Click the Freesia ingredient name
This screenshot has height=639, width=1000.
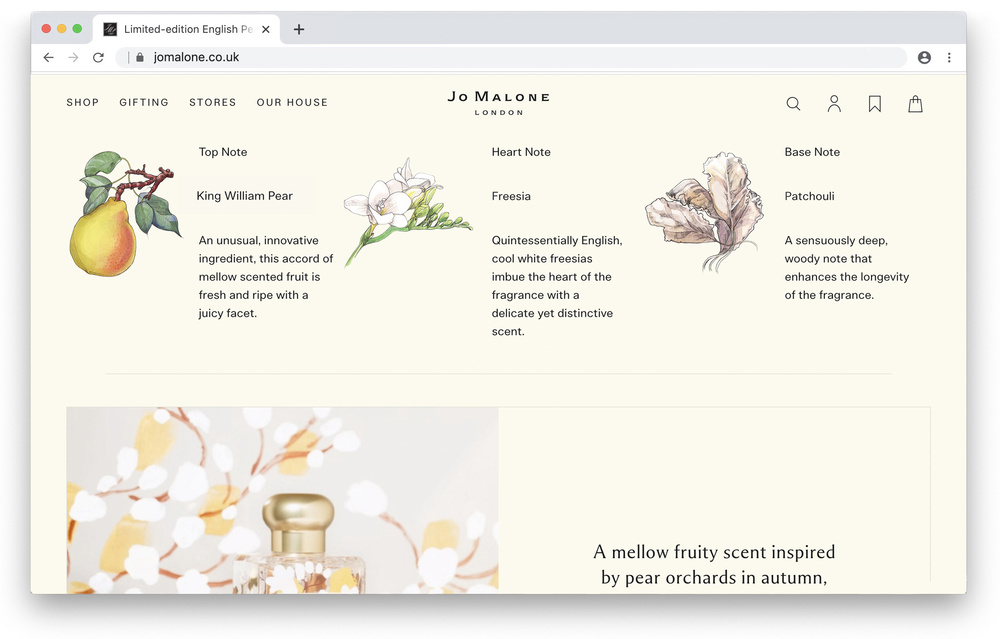point(511,196)
